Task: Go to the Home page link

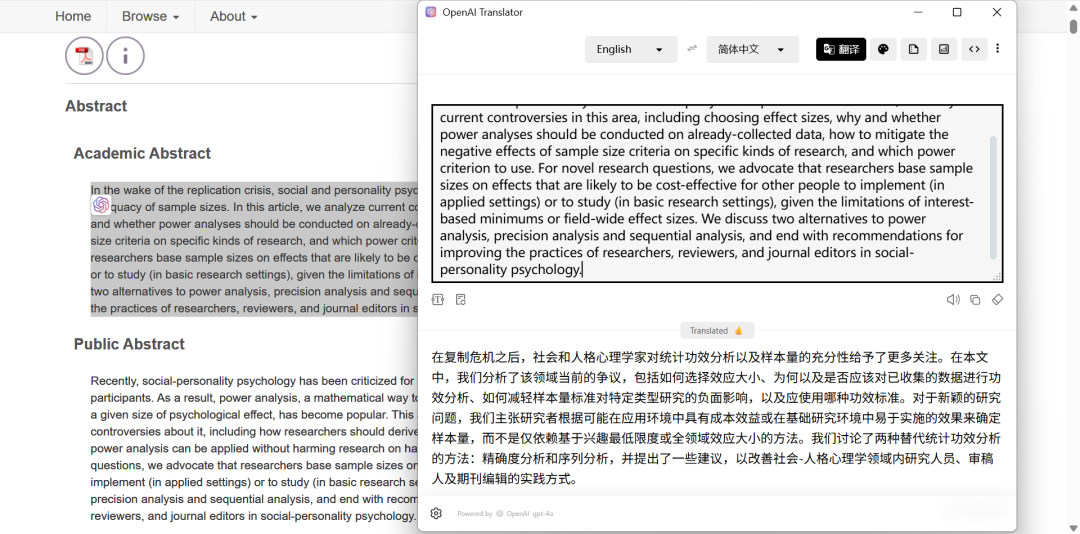Action: click(x=73, y=16)
